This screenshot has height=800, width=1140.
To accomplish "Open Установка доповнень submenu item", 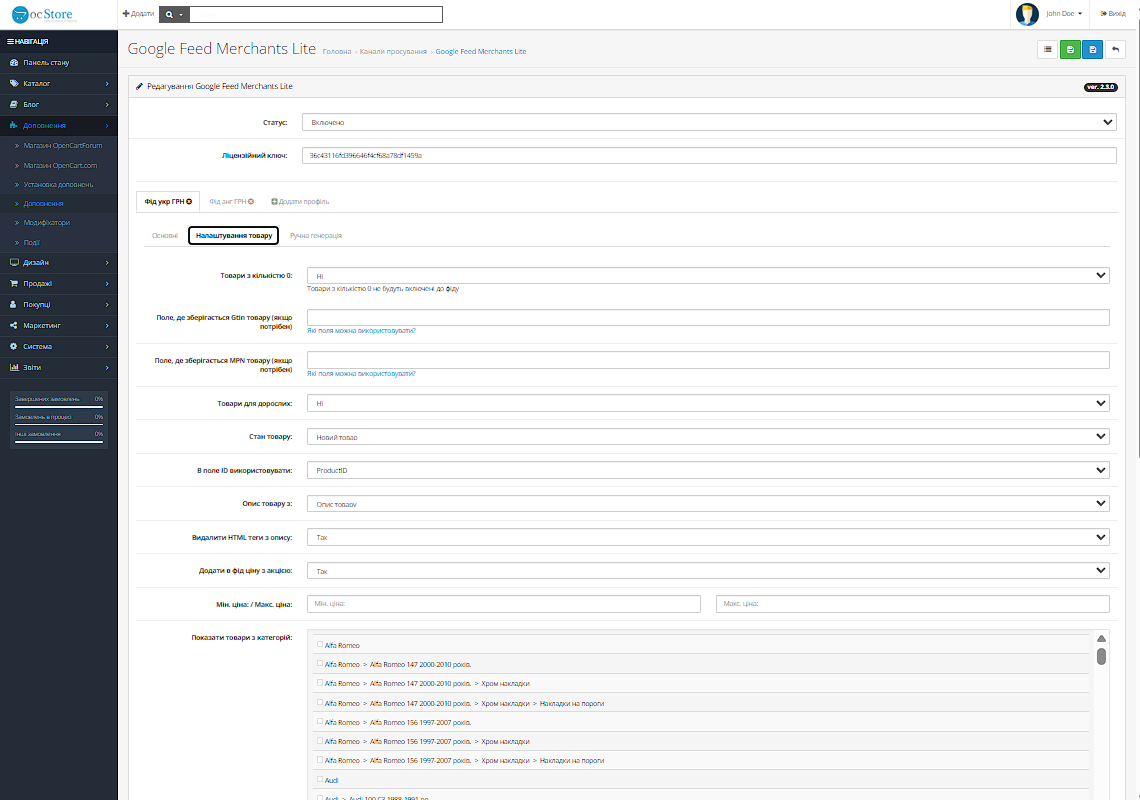I will pos(59,184).
